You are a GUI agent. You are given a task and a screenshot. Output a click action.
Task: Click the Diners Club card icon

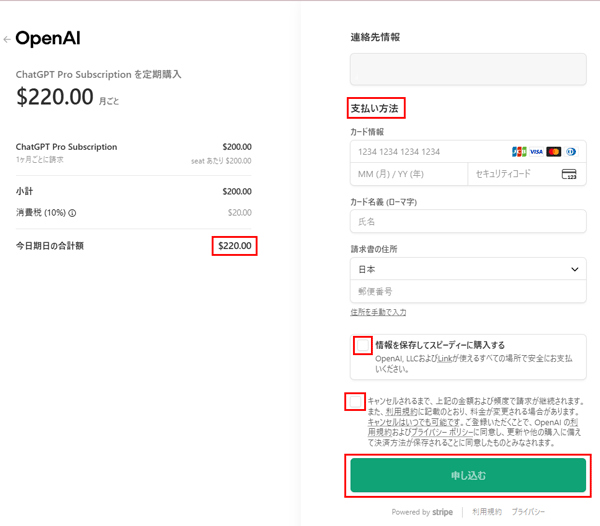pos(571,152)
